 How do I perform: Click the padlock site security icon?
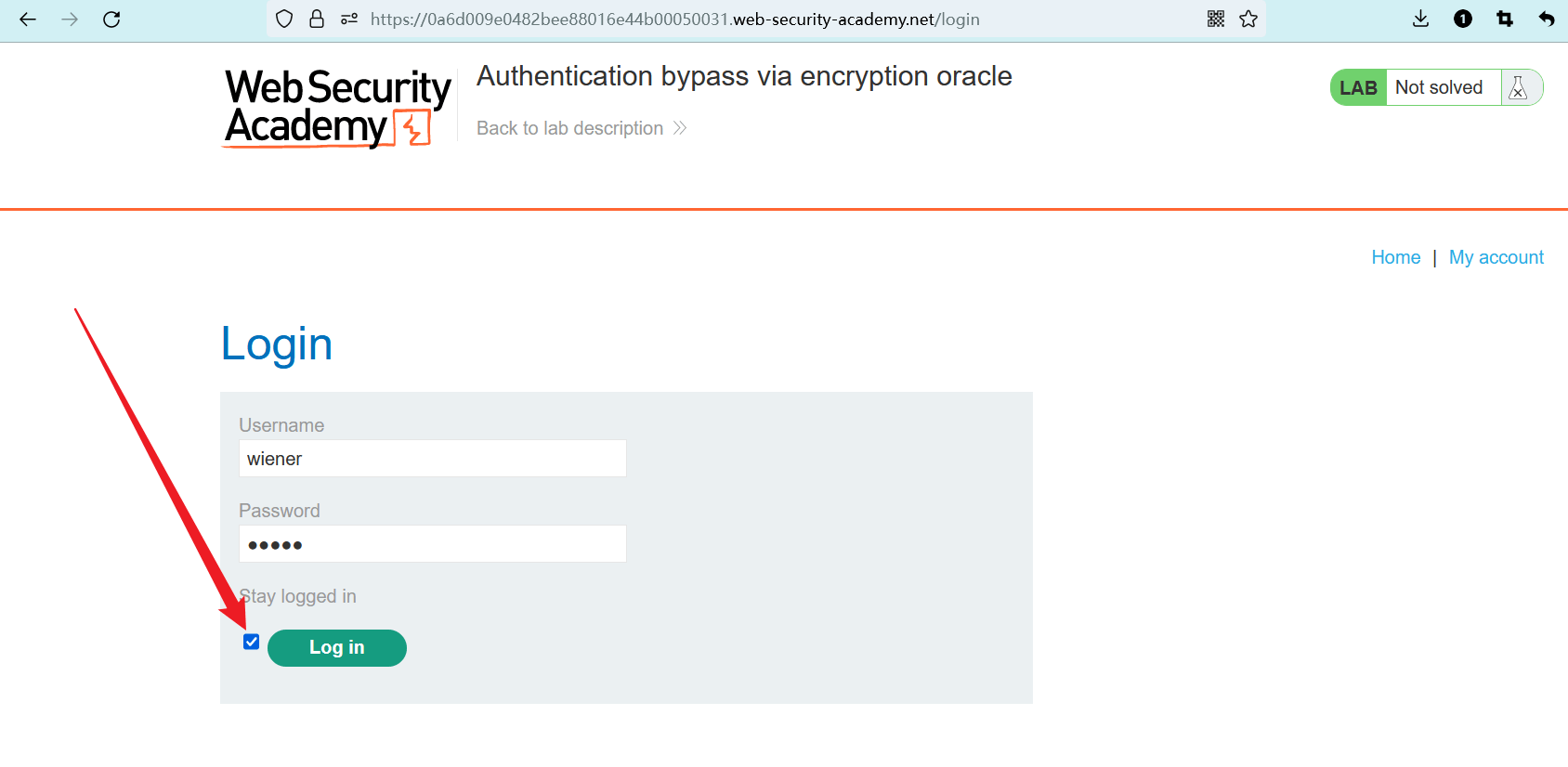click(x=317, y=19)
